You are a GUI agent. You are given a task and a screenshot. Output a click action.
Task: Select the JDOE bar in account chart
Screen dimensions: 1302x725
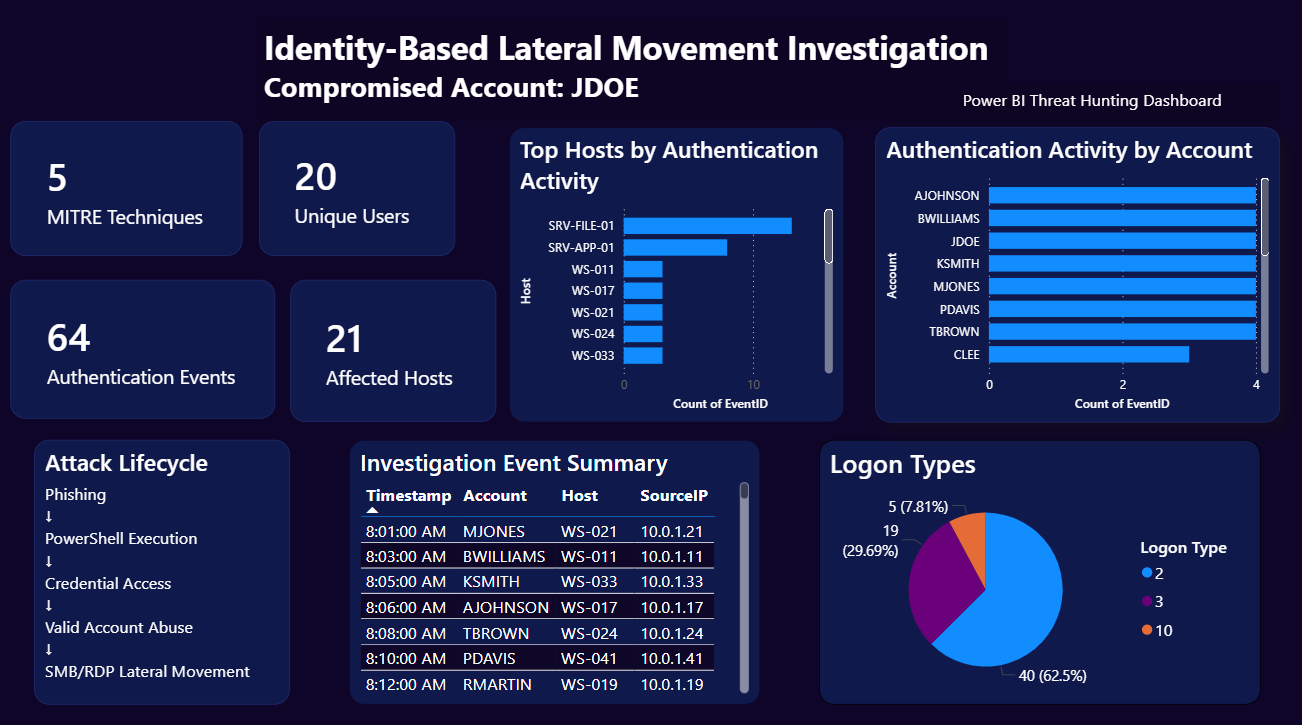tap(1122, 241)
